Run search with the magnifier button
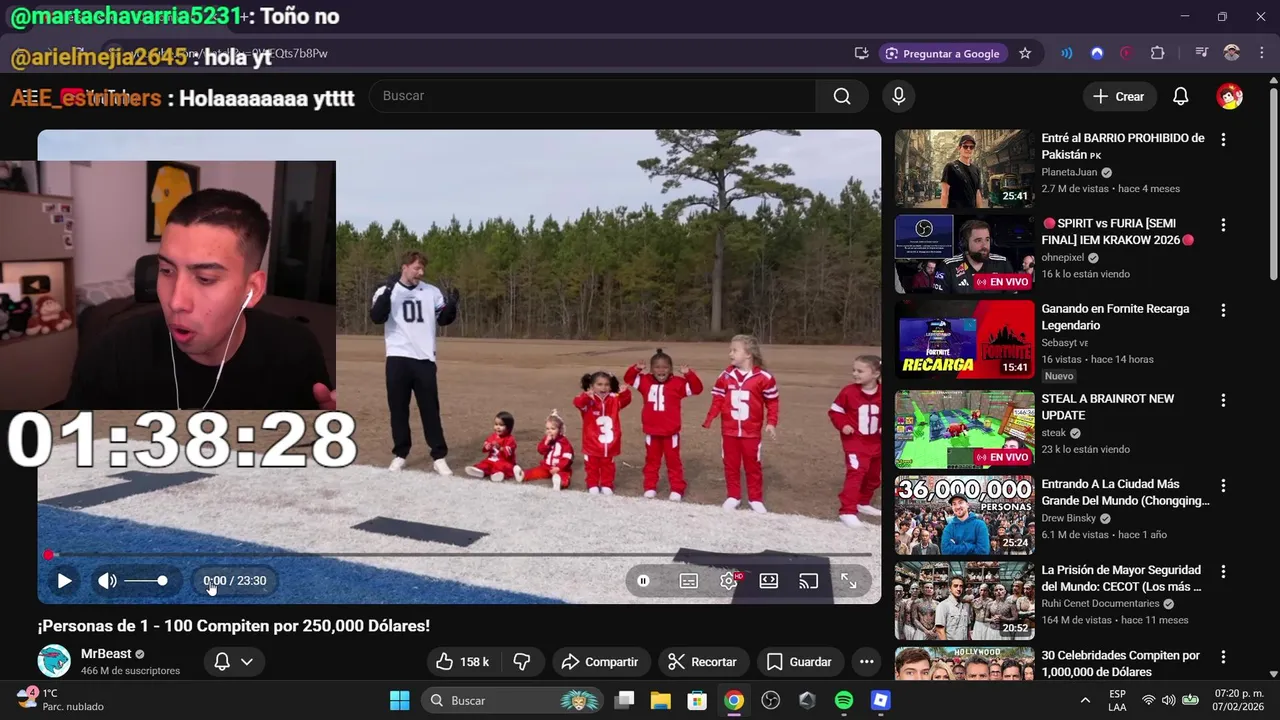Image resolution: width=1280 pixels, height=720 pixels. click(842, 96)
